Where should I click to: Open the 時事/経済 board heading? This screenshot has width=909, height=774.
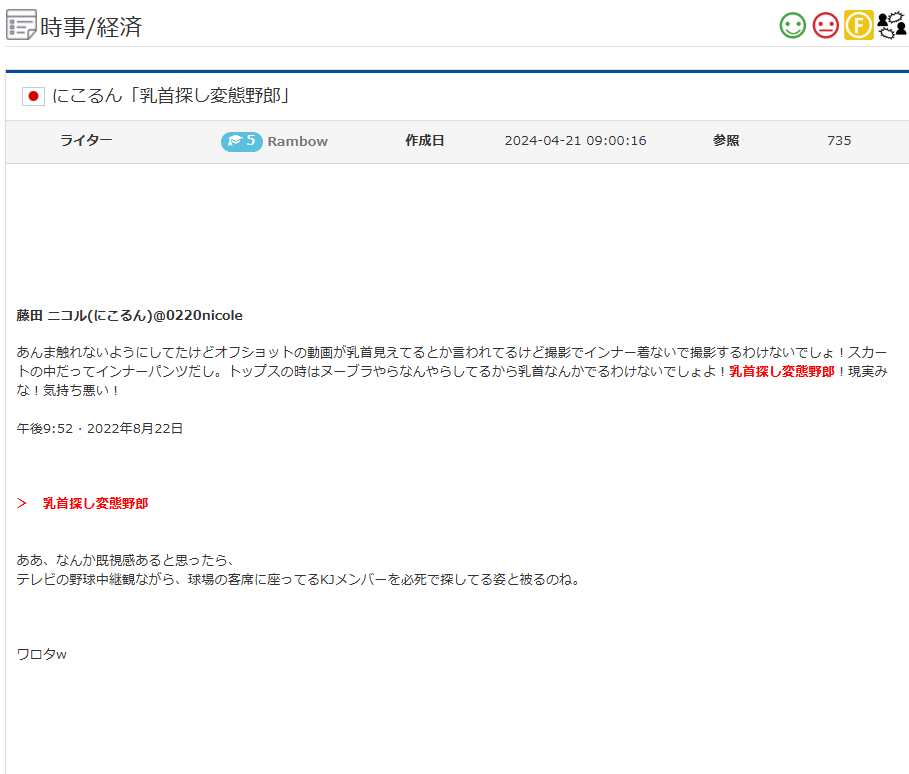[x=91, y=27]
